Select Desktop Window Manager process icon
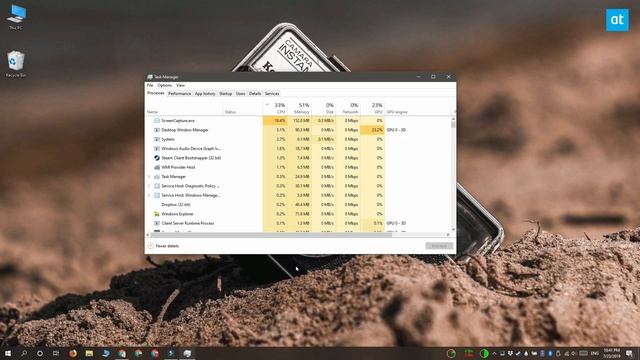Image resolution: width=640 pixels, height=360 pixels. 157,130
